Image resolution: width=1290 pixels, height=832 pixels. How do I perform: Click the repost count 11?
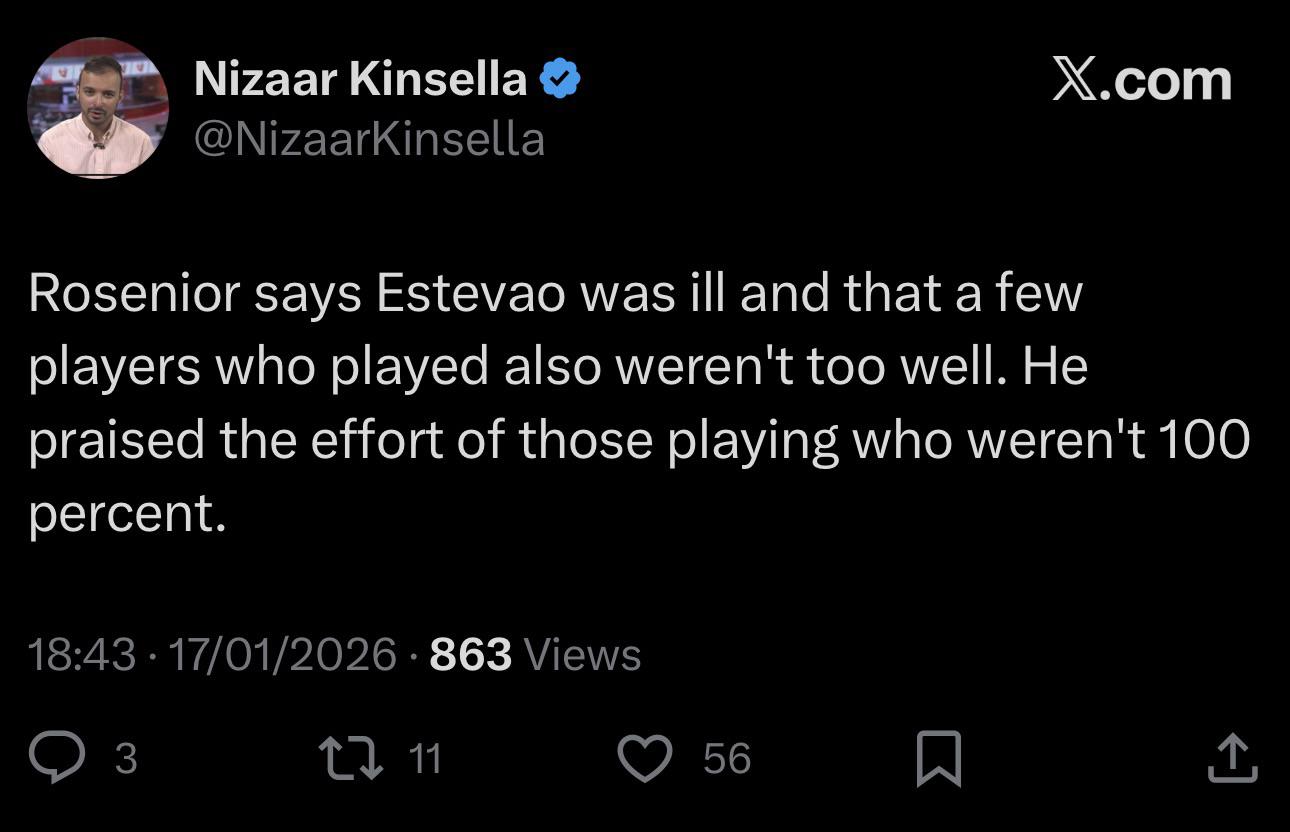coord(425,758)
